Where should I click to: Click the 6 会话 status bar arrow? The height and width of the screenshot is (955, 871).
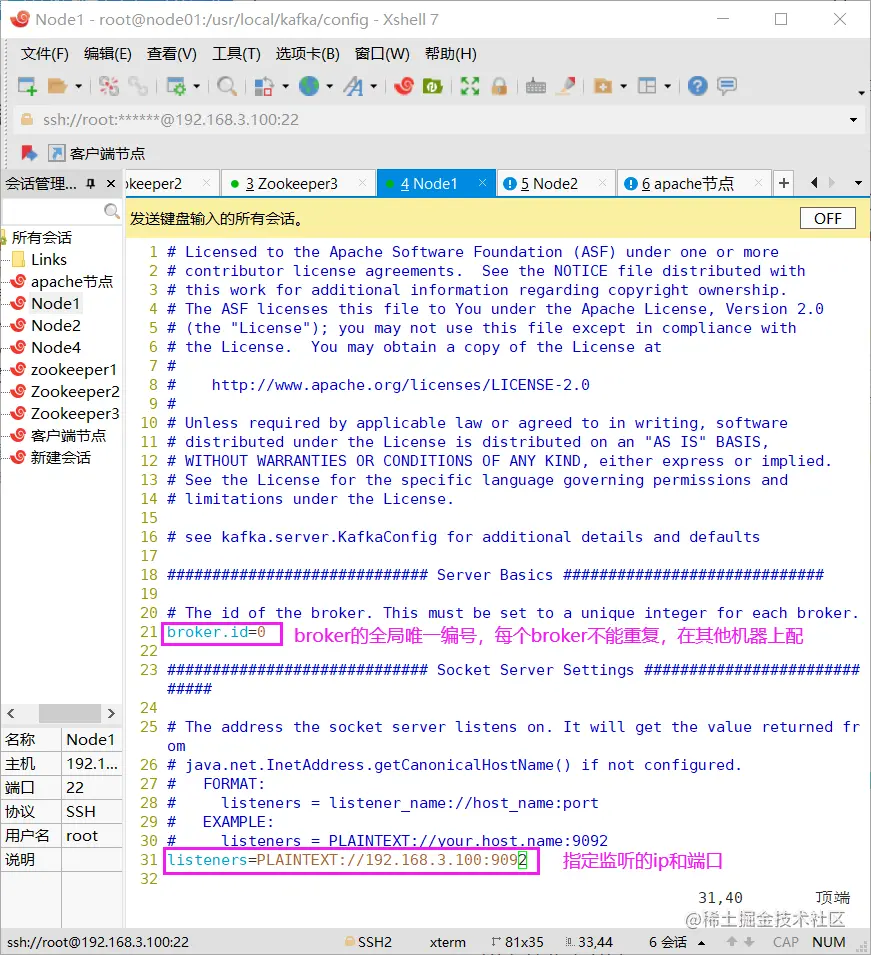pos(702,943)
